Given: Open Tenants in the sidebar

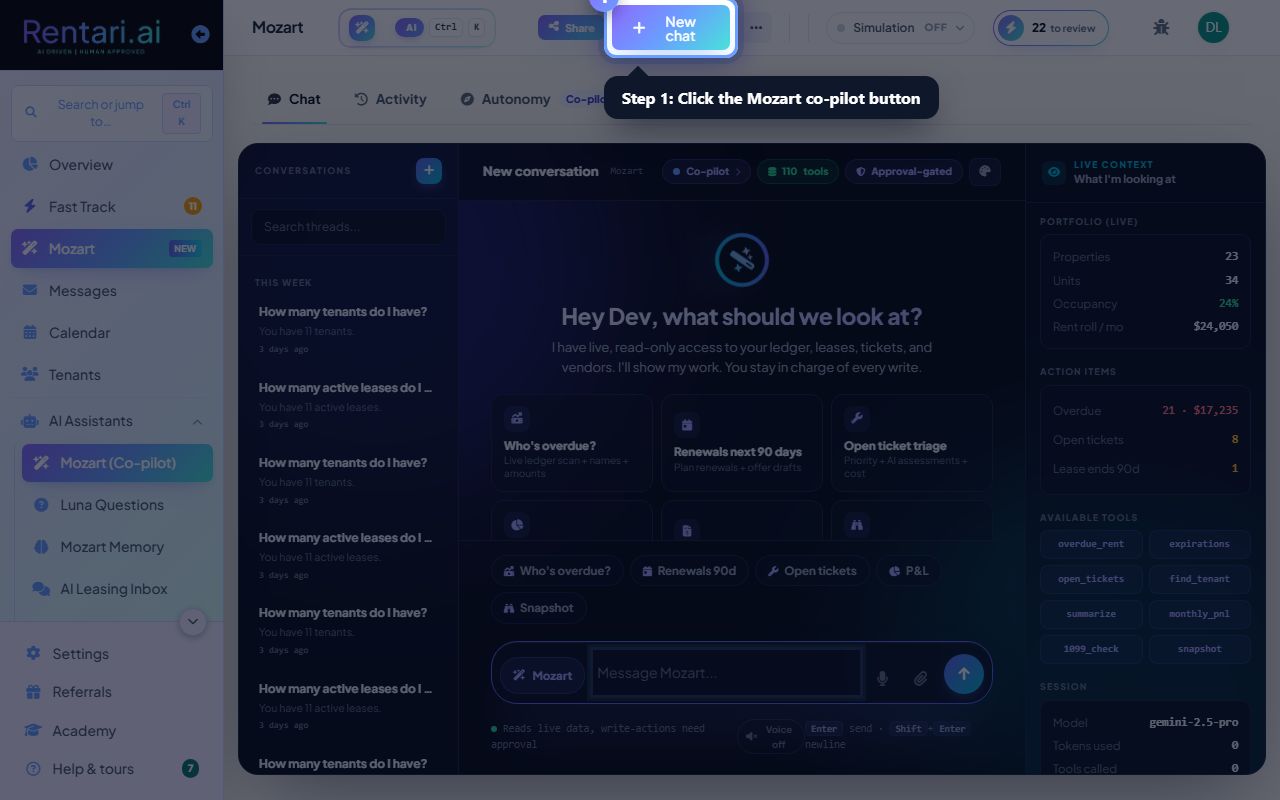Looking at the screenshot, I should point(112,375).
